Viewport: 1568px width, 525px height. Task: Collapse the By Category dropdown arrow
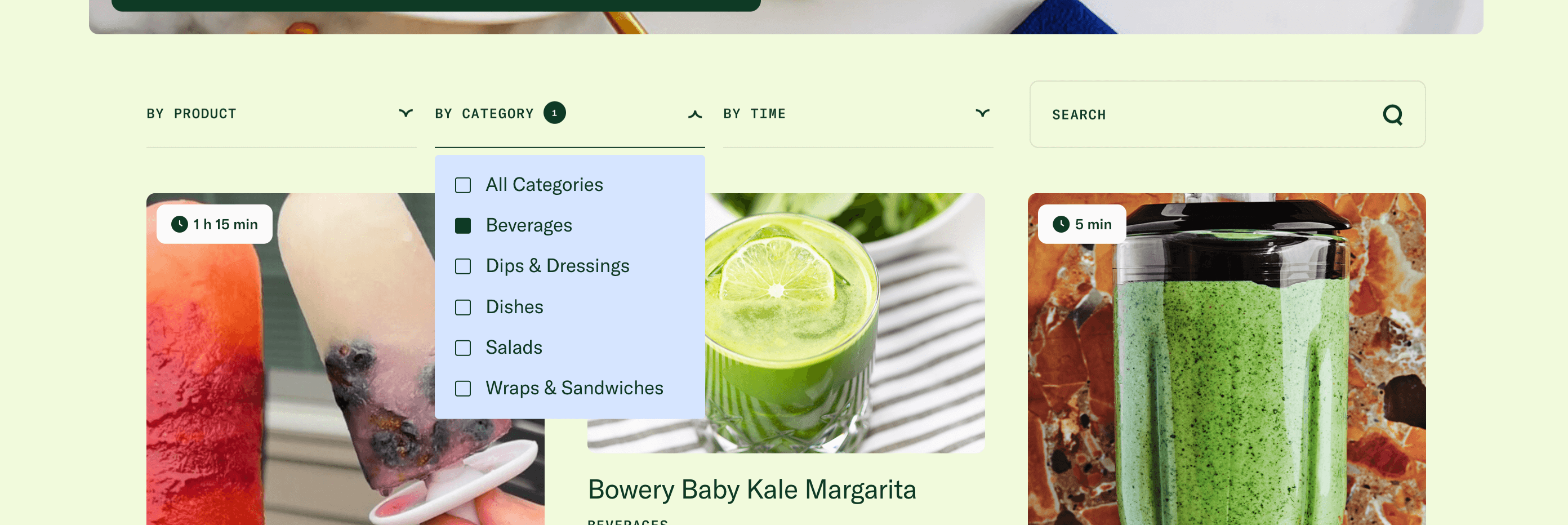point(694,114)
